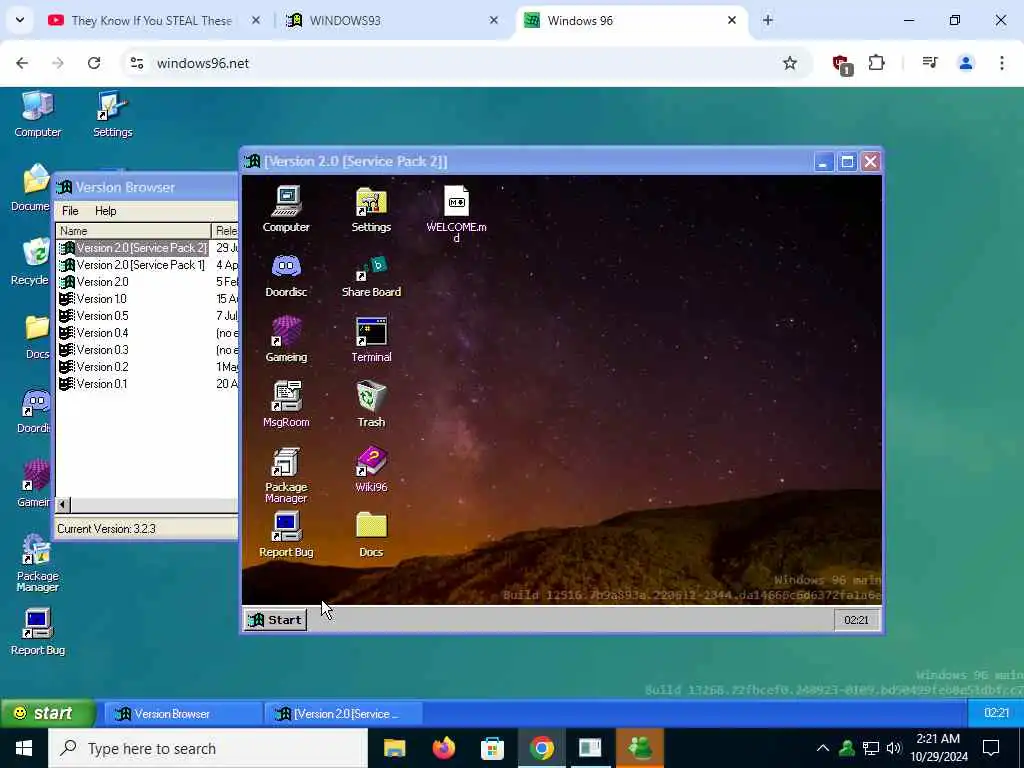Open the Help menu in Version Browser
This screenshot has height=768, width=1024.
point(105,211)
